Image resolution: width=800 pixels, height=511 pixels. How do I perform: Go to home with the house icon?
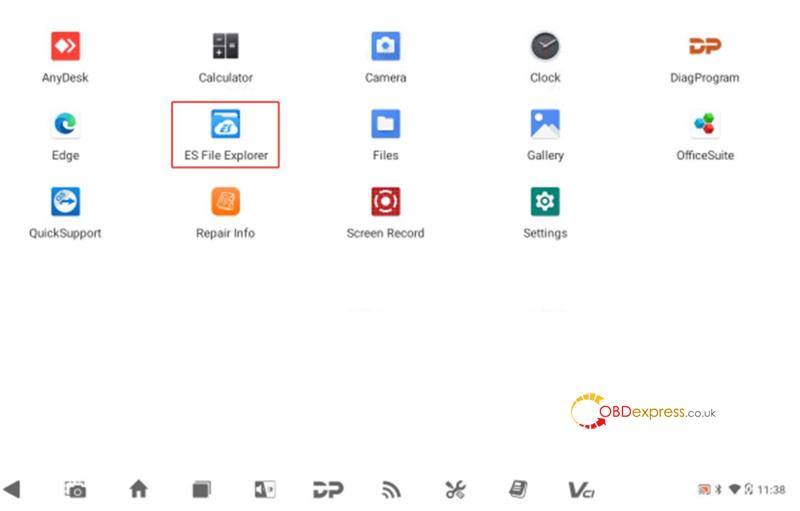(138, 489)
